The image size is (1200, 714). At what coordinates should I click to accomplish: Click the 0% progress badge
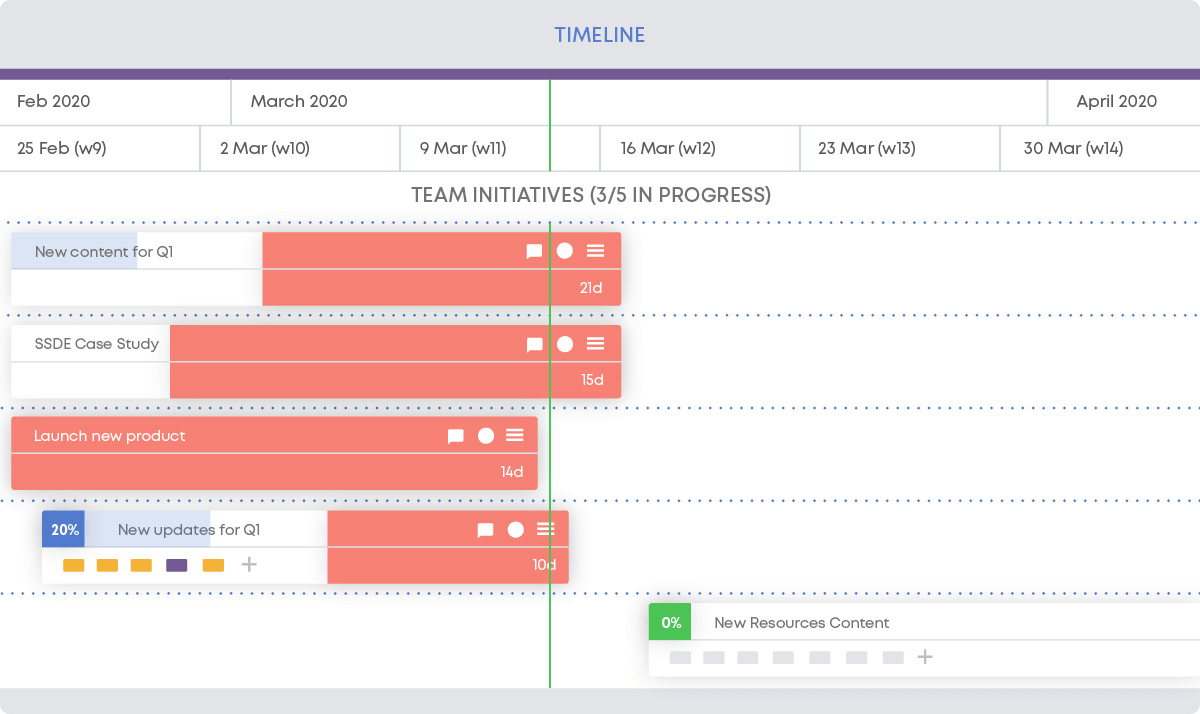point(670,623)
